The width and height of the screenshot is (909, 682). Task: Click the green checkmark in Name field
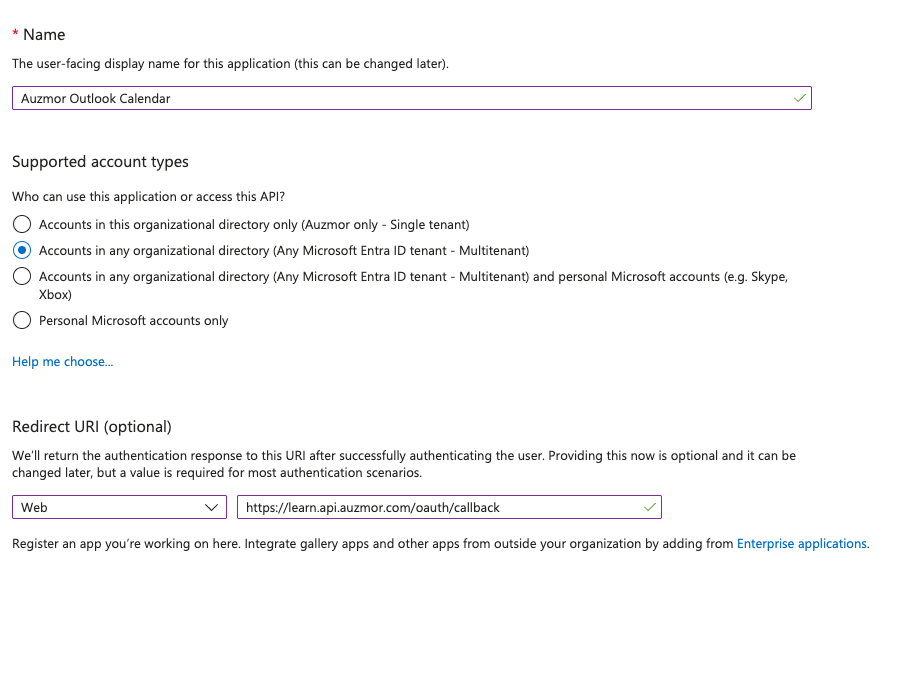point(800,98)
